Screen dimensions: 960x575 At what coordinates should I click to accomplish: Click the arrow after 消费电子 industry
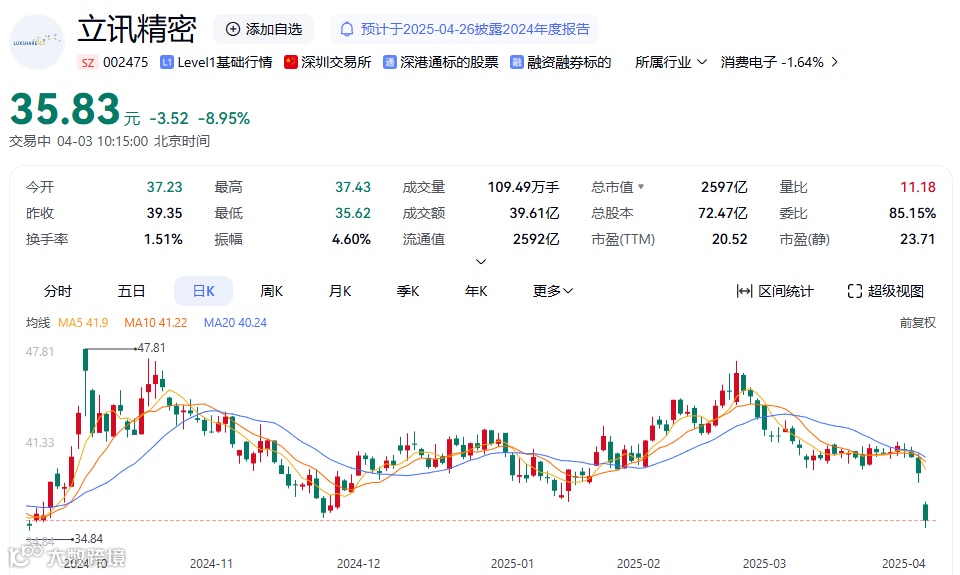(x=834, y=62)
